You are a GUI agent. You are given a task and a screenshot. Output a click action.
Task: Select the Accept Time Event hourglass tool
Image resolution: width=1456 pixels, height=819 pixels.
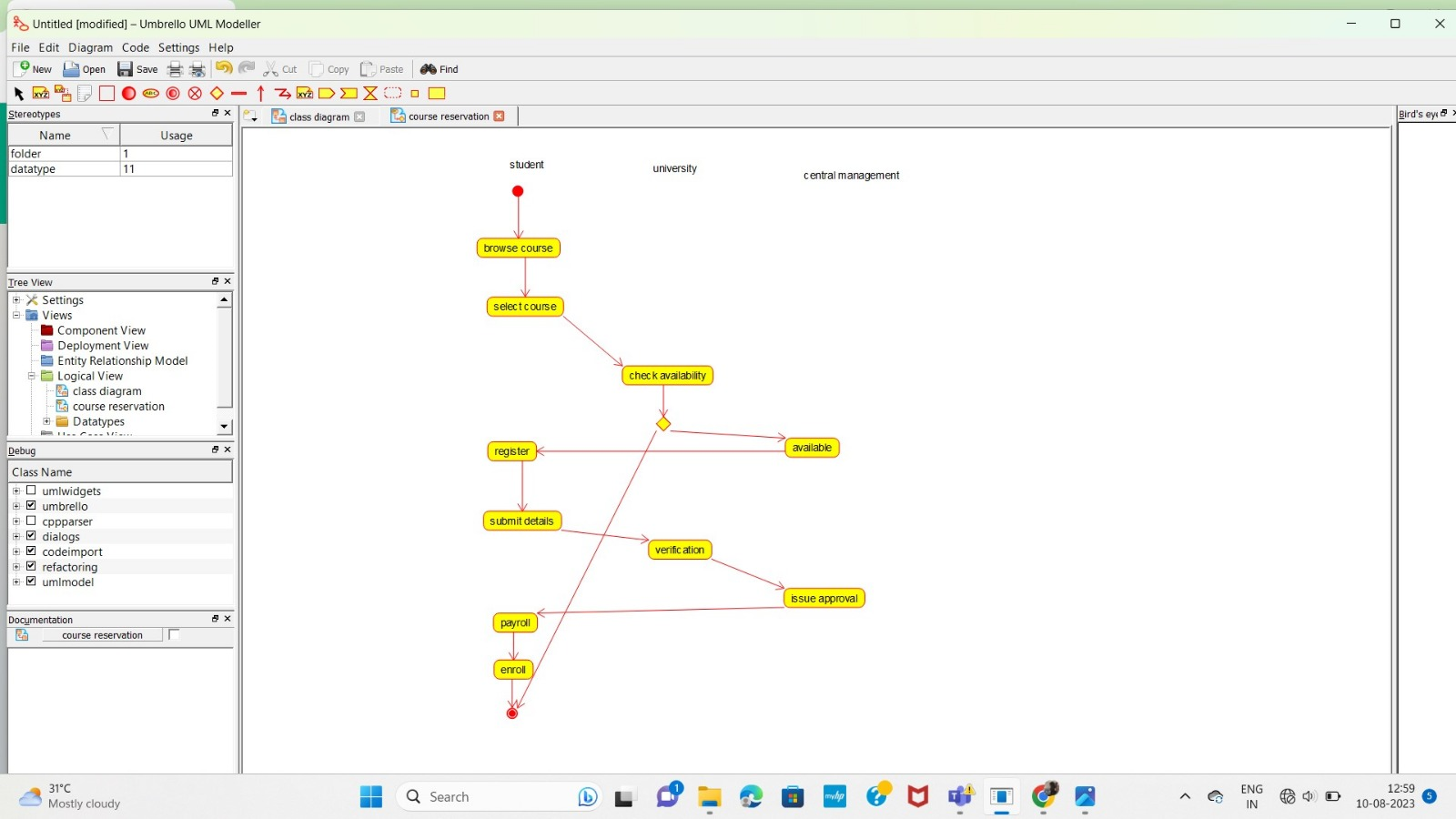point(370,94)
